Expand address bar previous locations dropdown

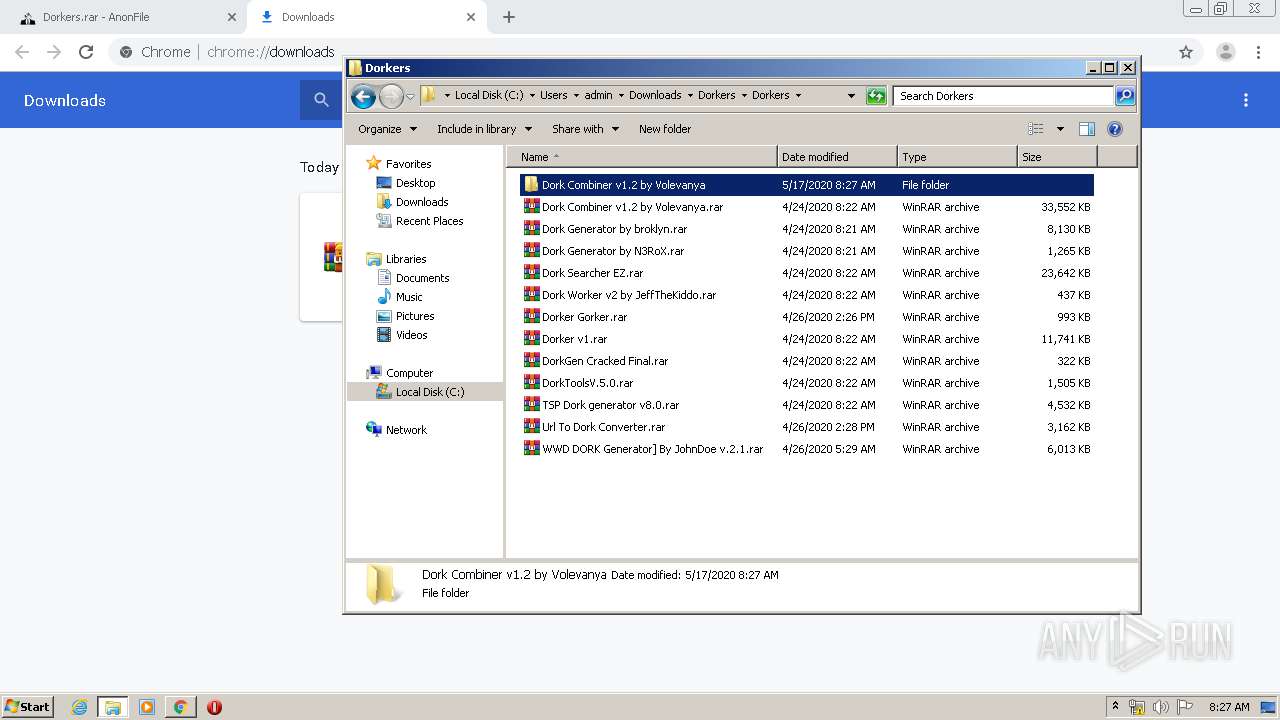(x=851, y=96)
